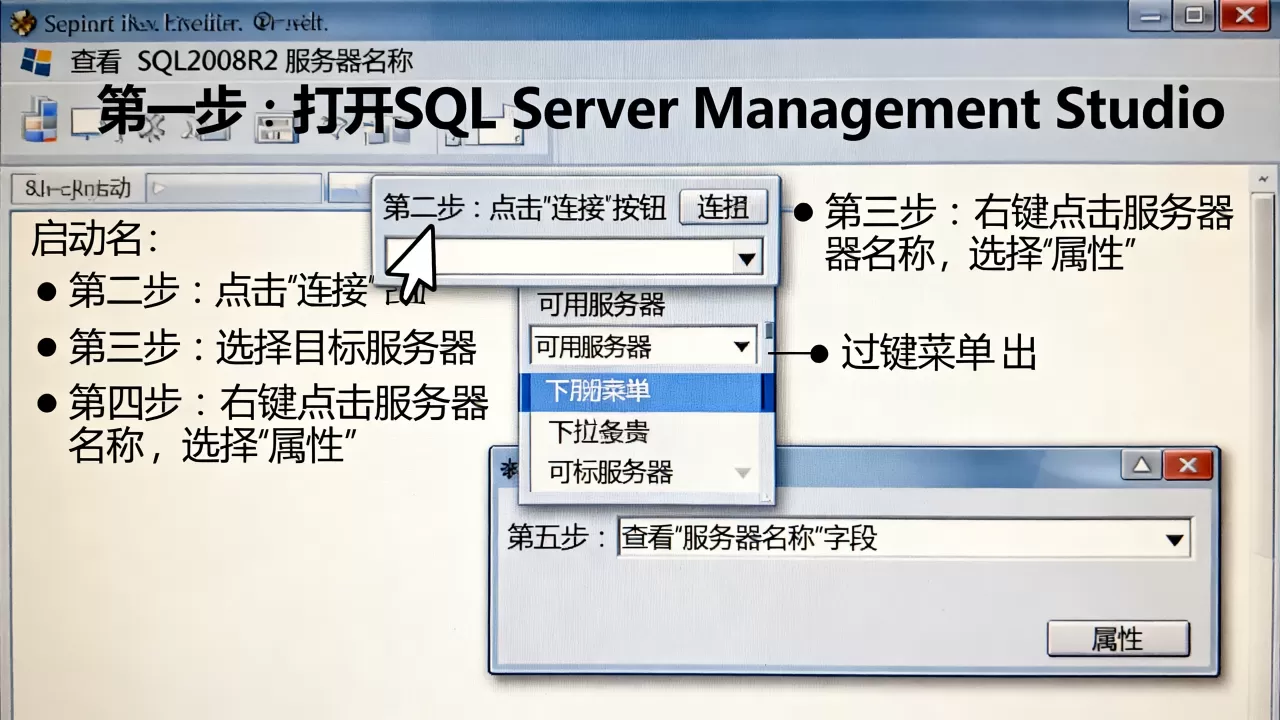The width and height of the screenshot is (1280, 720).
Task: Click the Windows flag icon beside 查看 SQL2008R2
Action: pyautogui.click(x=37, y=61)
